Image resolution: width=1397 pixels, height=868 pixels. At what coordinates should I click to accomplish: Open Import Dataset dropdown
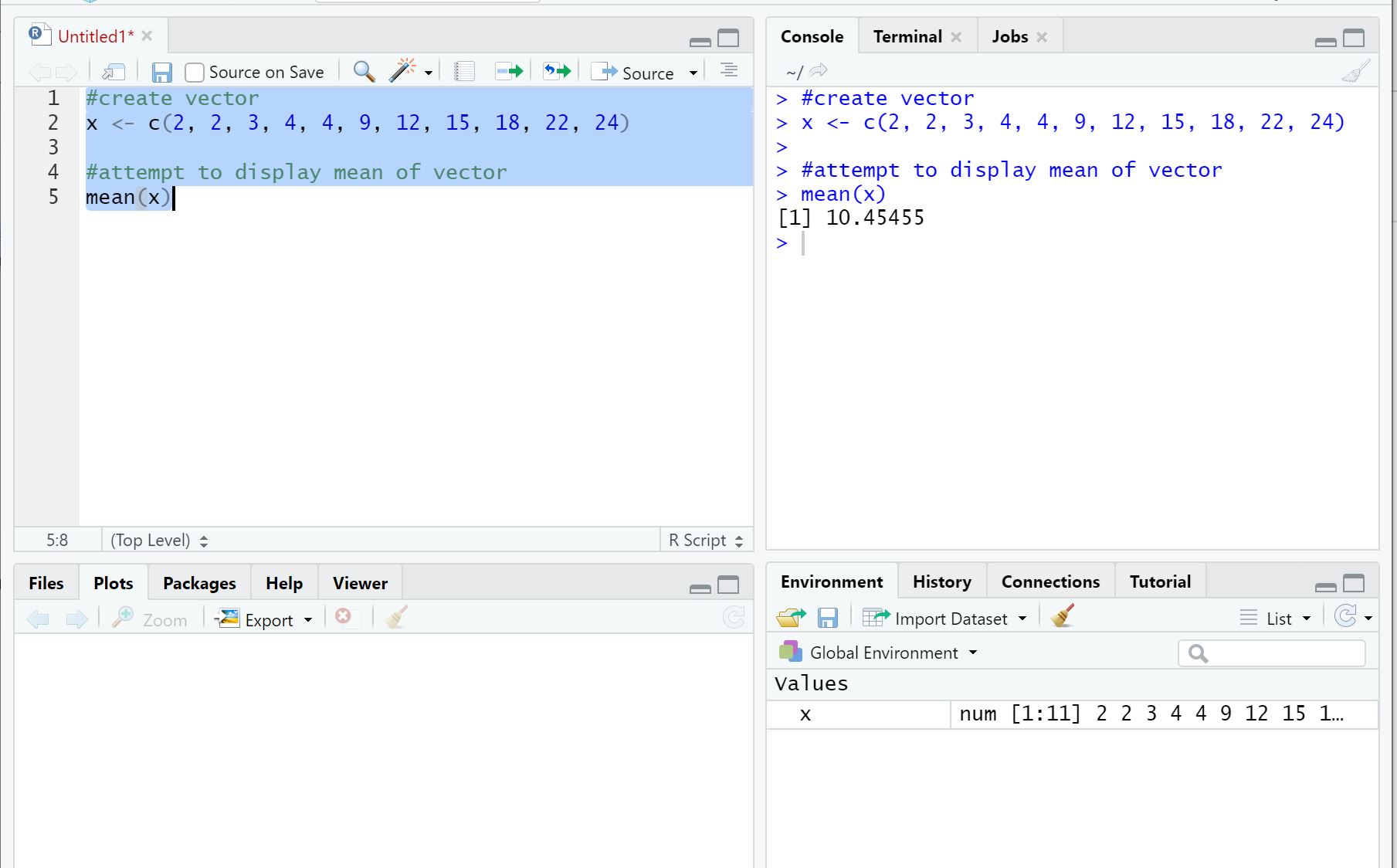(x=945, y=618)
